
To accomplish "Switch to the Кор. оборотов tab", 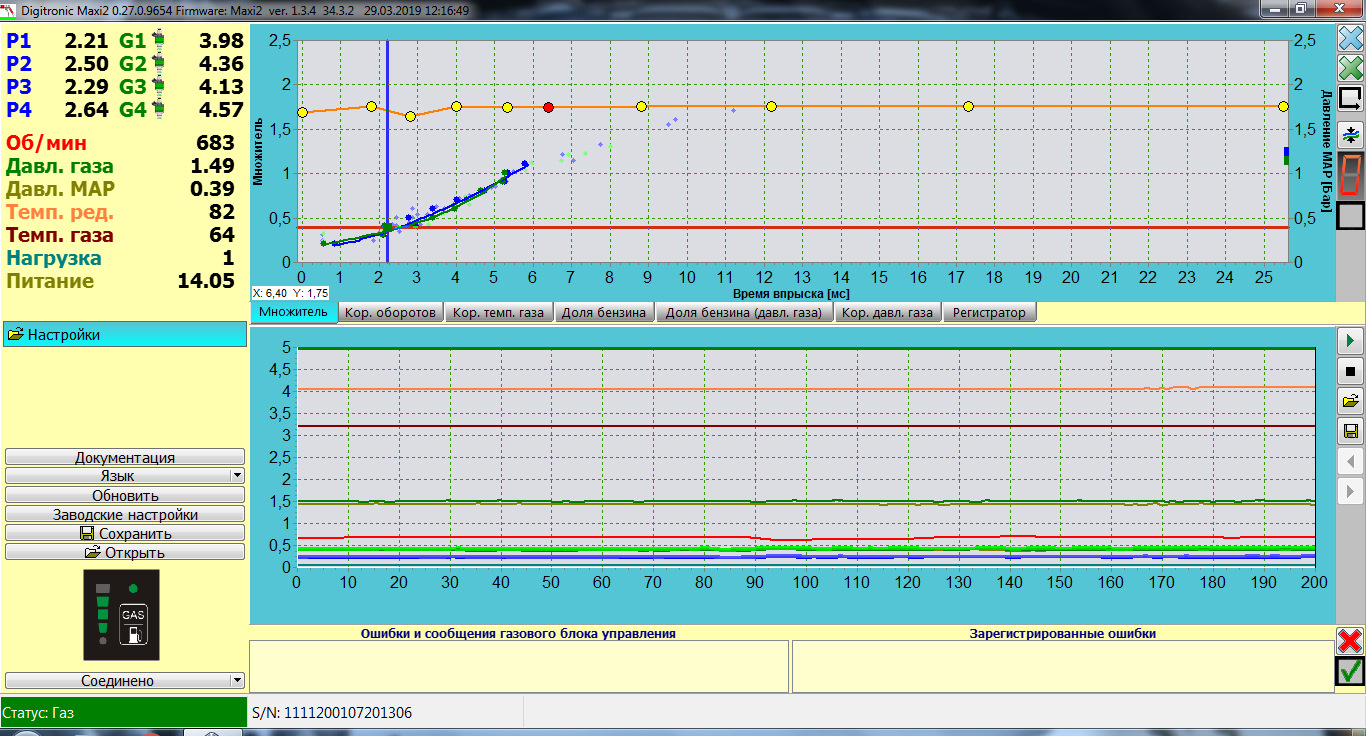I will click(x=390, y=313).
